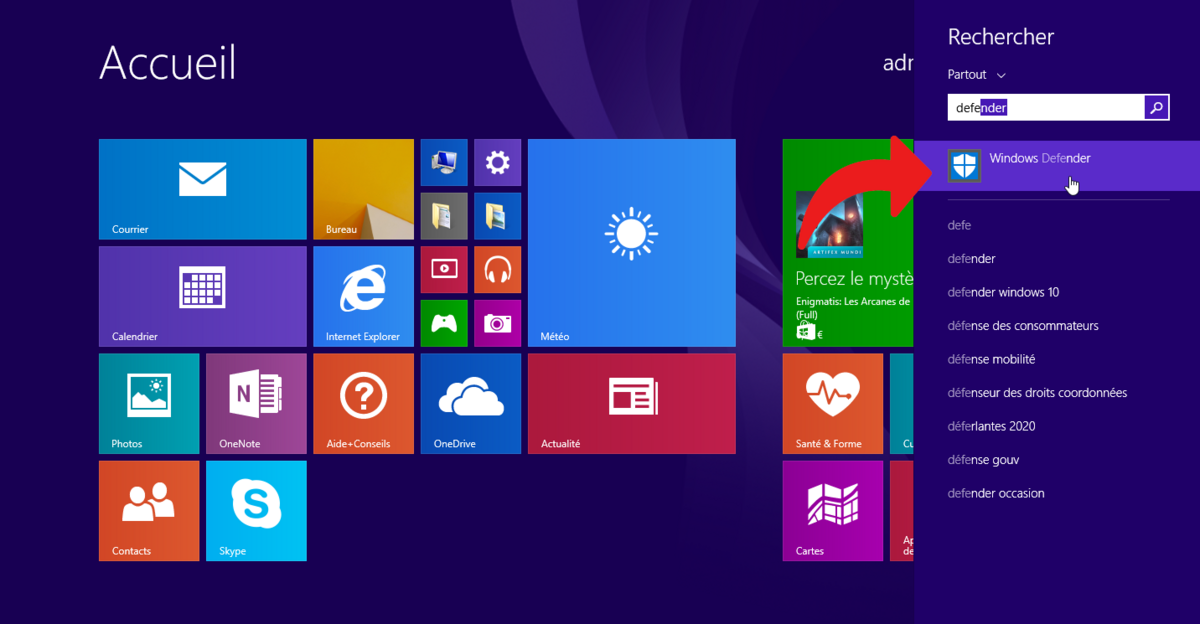Click the magnifier search button
This screenshot has height=624, width=1200.
pyautogui.click(x=1157, y=108)
